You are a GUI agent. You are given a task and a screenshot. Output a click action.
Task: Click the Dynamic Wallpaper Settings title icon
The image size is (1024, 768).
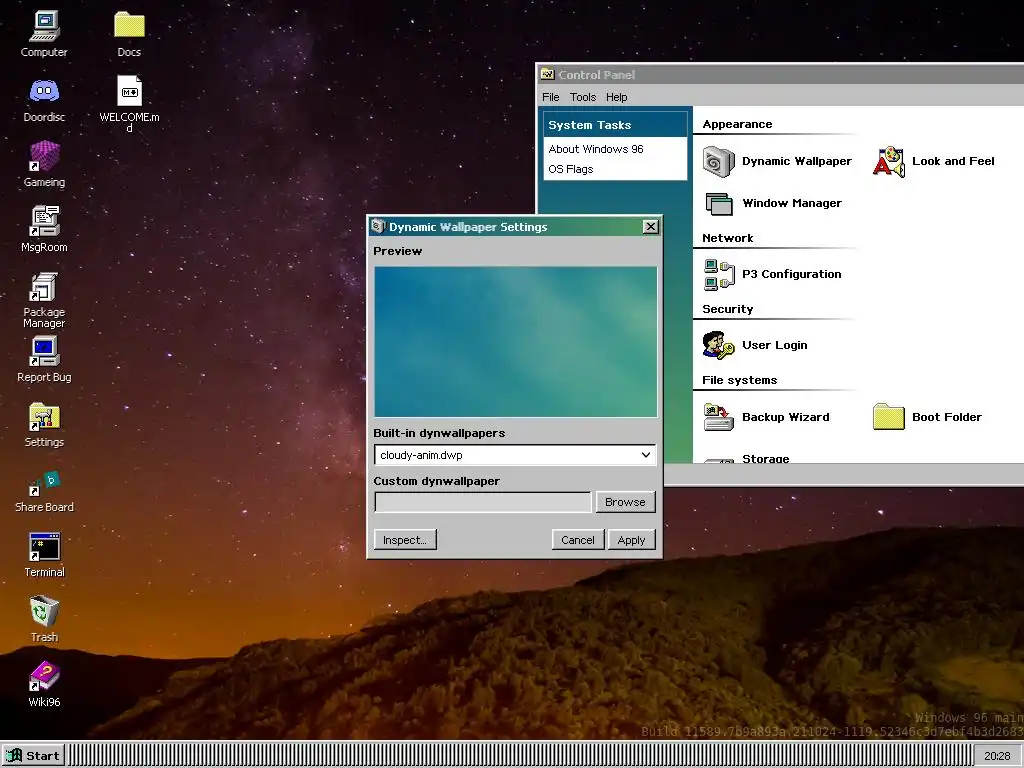click(x=377, y=227)
